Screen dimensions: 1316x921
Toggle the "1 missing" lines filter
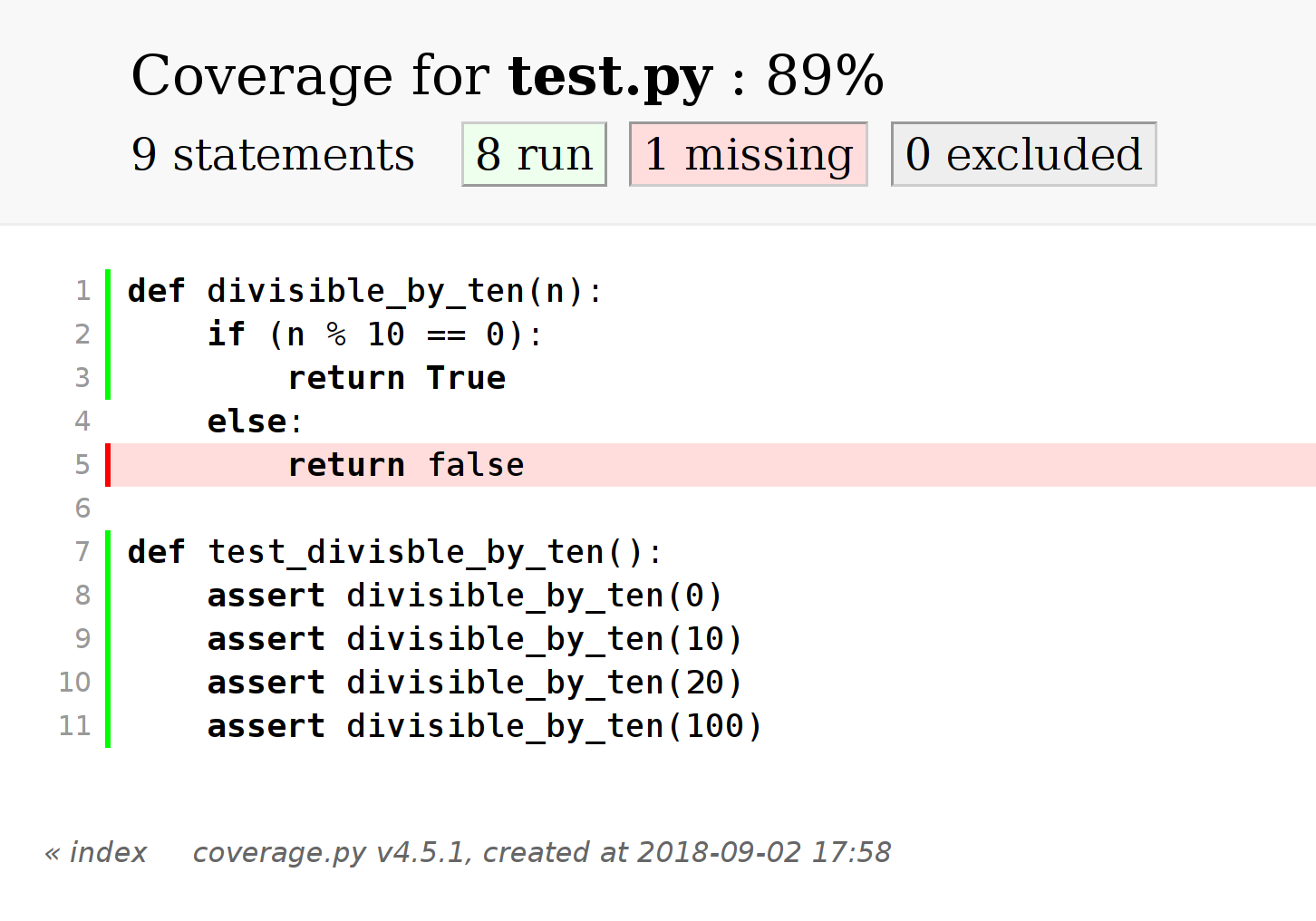point(748,154)
